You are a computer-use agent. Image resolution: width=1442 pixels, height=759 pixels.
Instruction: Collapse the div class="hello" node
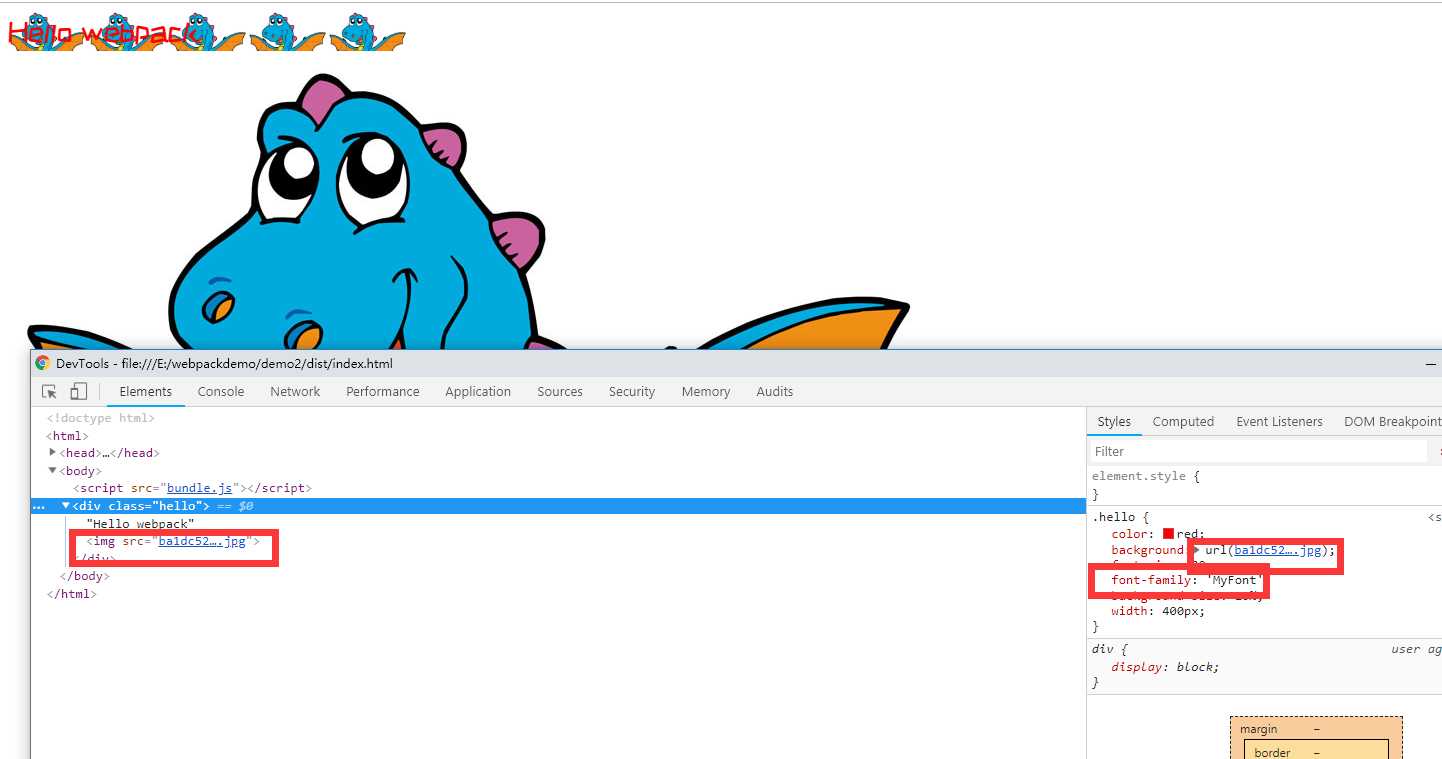coord(66,505)
